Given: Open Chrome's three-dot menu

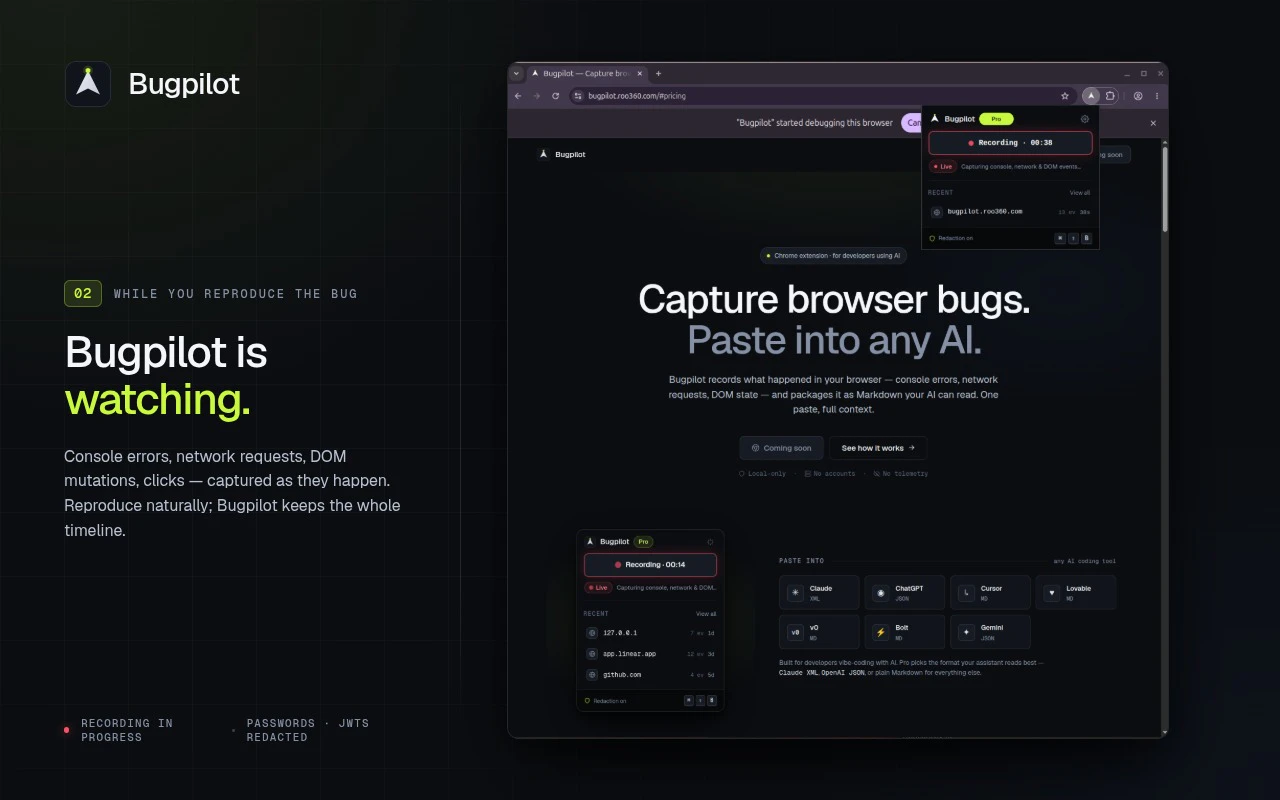Looking at the screenshot, I should tap(1157, 96).
